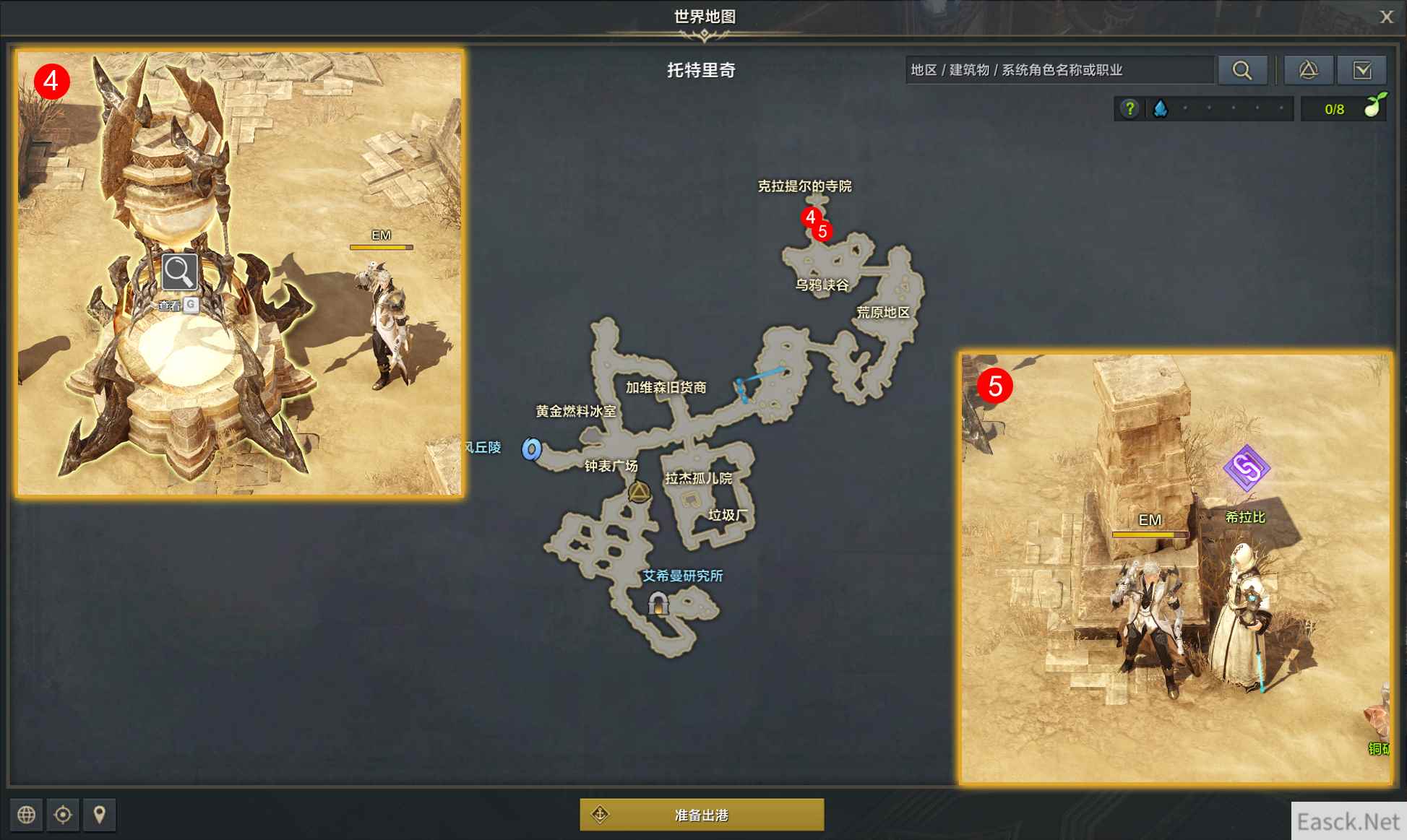Open the globe world view icon

tap(27, 815)
